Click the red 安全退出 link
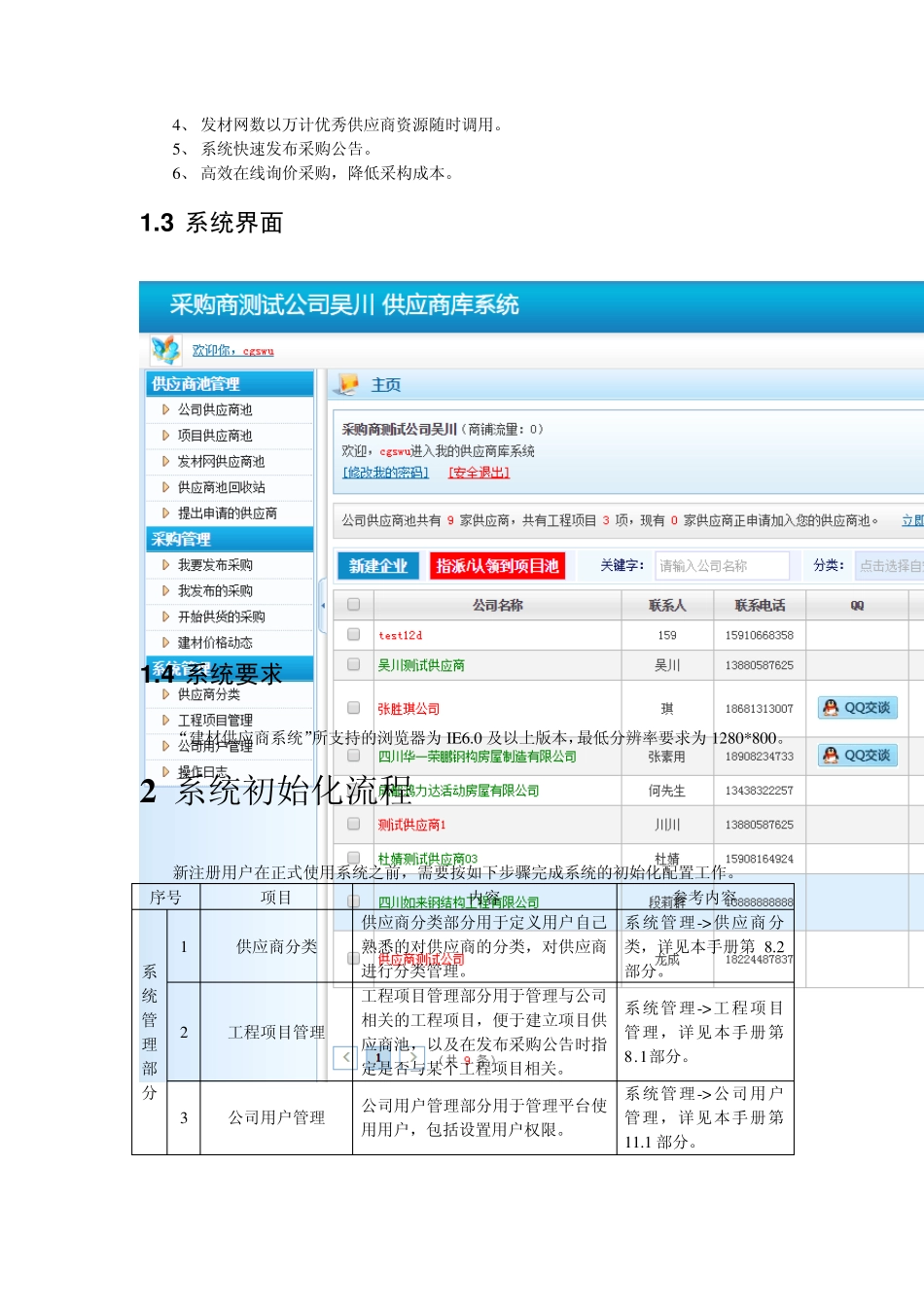This screenshot has width=924, height=1307. (x=479, y=473)
